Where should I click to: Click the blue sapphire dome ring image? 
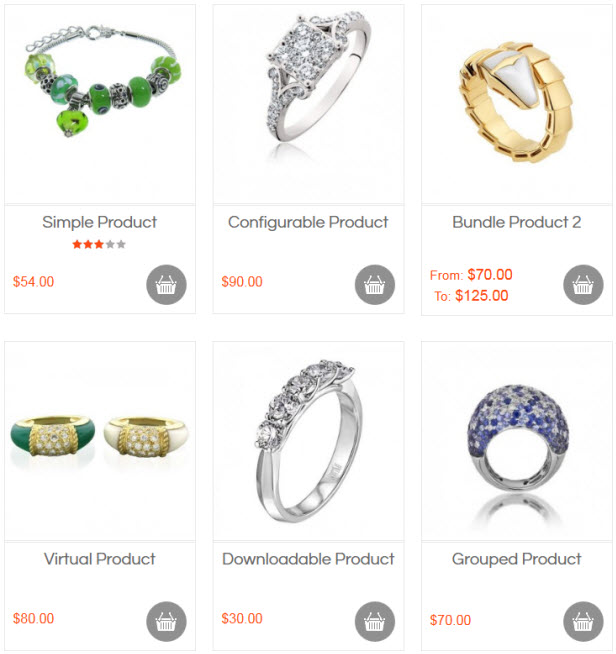(x=517, y=441)
